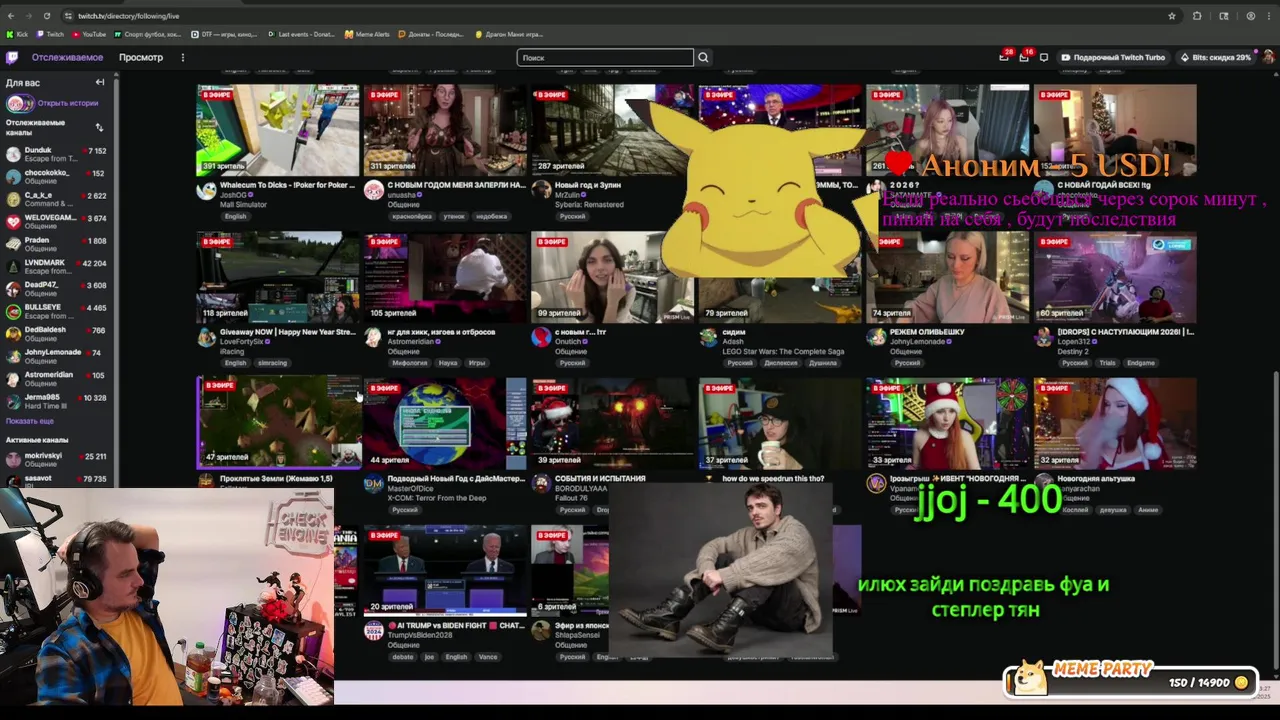Open the Mall Simulator stream thumbnail
The image size is (1280, 720).
click(x=278, y=130)
